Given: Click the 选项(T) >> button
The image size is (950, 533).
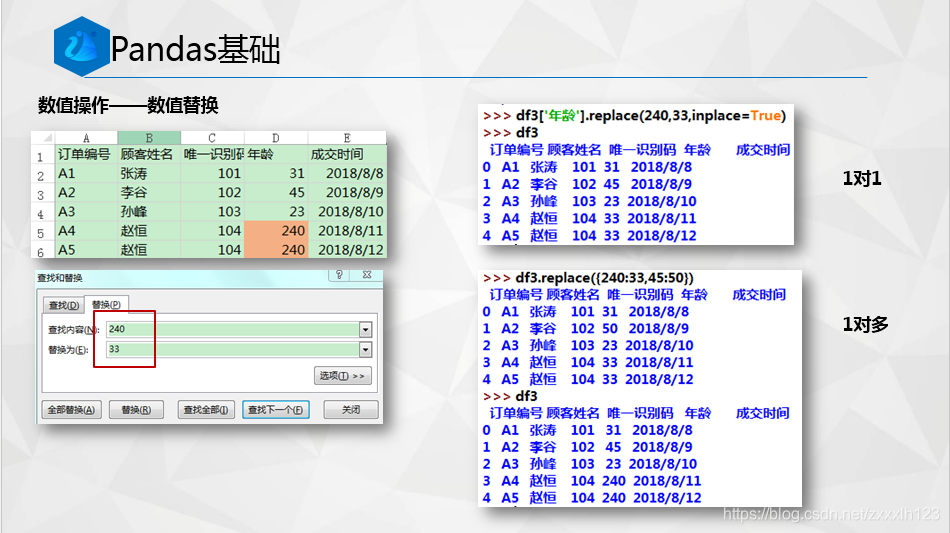Looking at the screenshot, I should (x=342, y=376).
